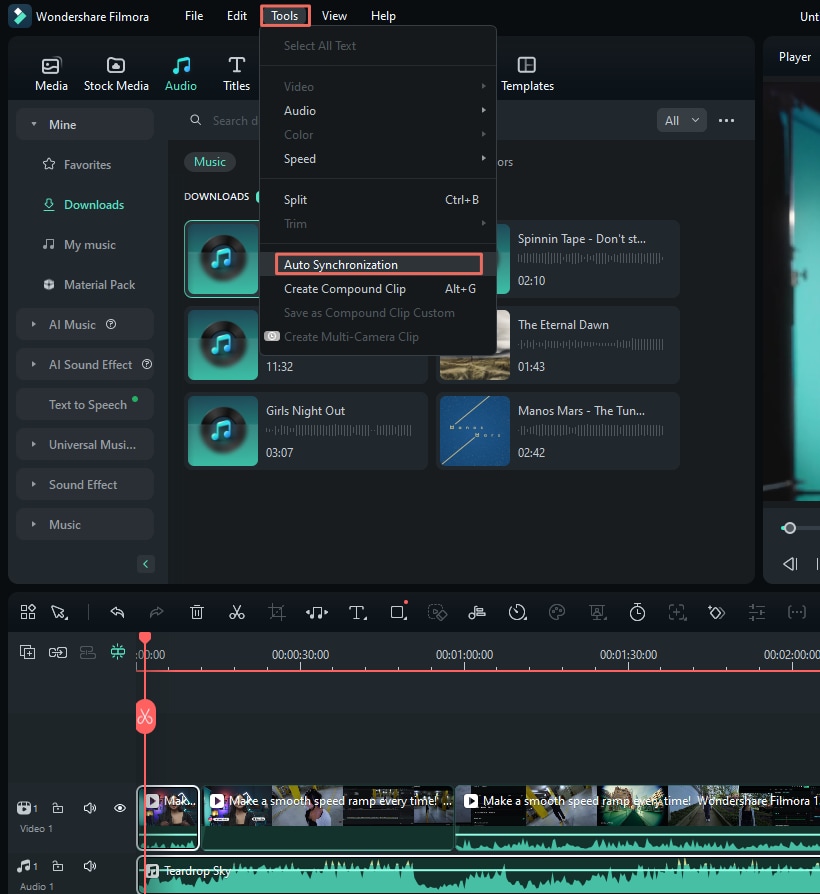Choose Create Compound Clip
This screenshot has height=894, width=820.
click(x=378, y=289)
